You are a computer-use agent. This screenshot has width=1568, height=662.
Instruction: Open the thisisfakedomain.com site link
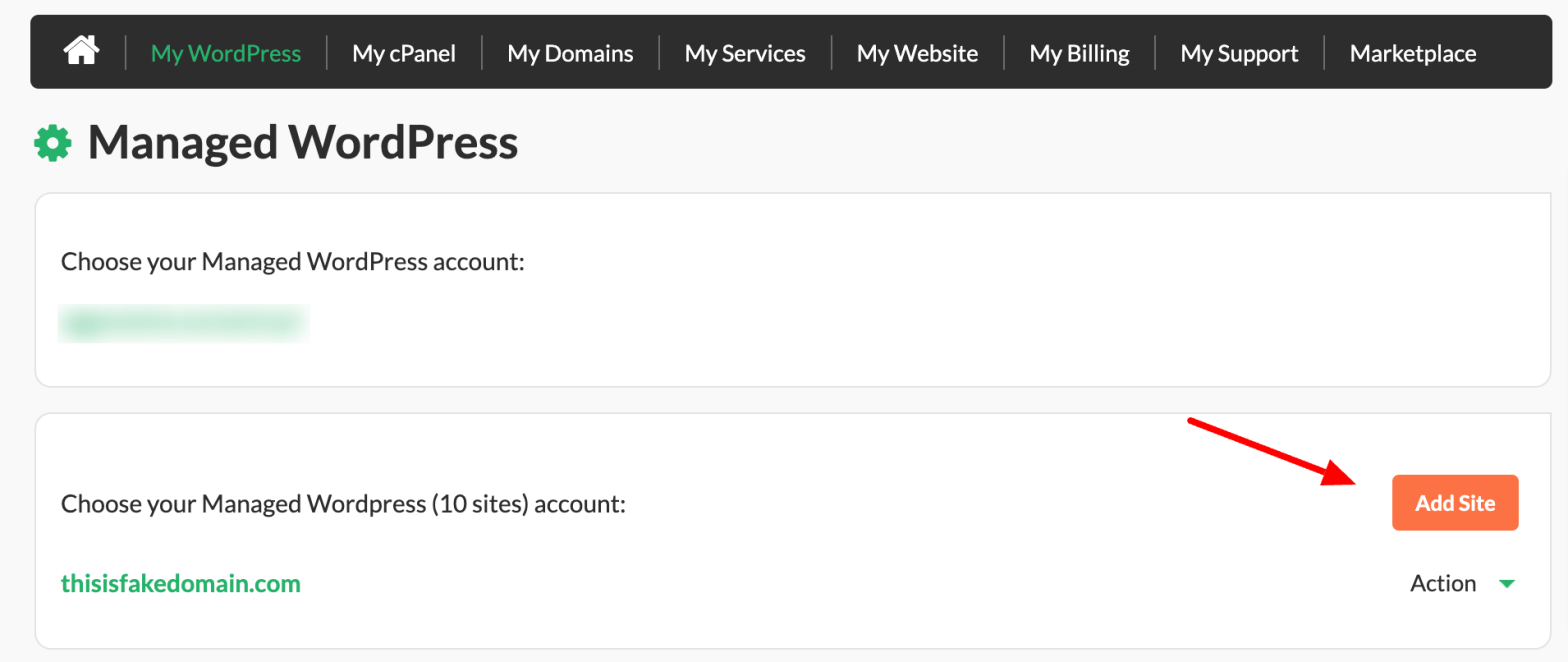click(180, 584)
